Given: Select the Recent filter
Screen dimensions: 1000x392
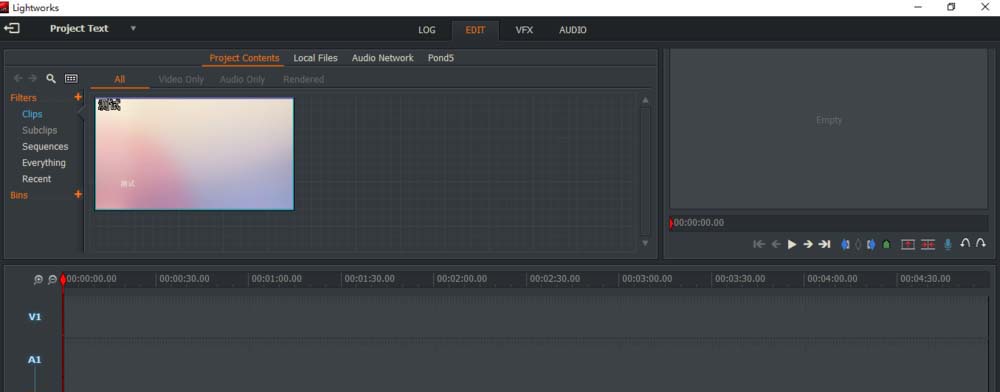Looking at the screenshot, I should click(36, 179).
